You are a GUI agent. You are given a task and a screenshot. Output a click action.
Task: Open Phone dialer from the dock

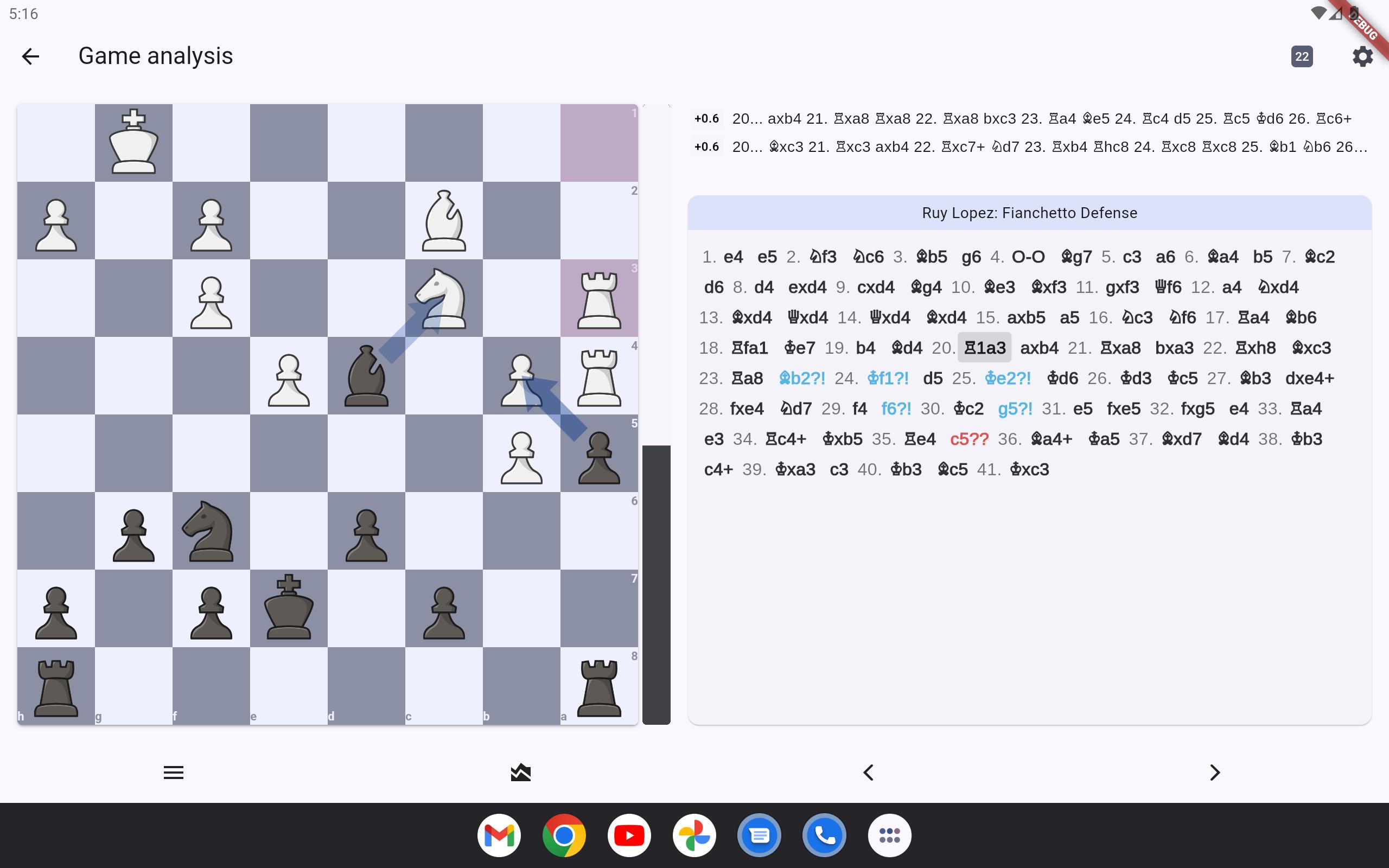(x=825, y=835)
